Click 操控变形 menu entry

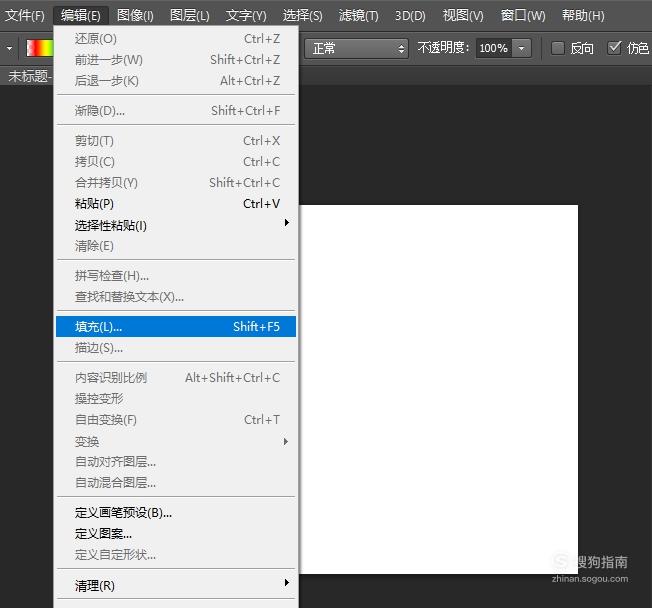click(x=176, y=398)
